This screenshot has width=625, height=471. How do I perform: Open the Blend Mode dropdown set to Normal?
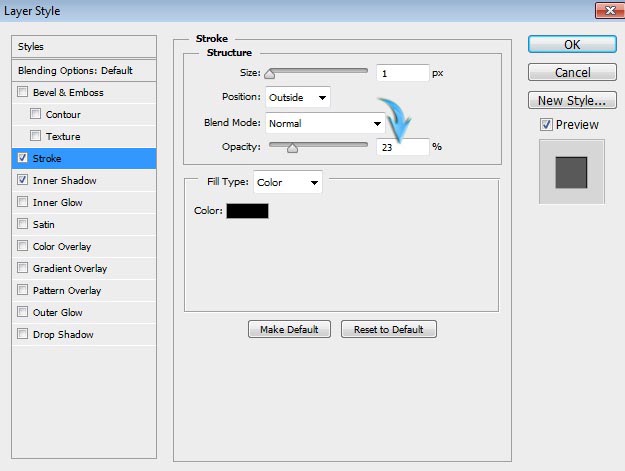coord(325,123)
